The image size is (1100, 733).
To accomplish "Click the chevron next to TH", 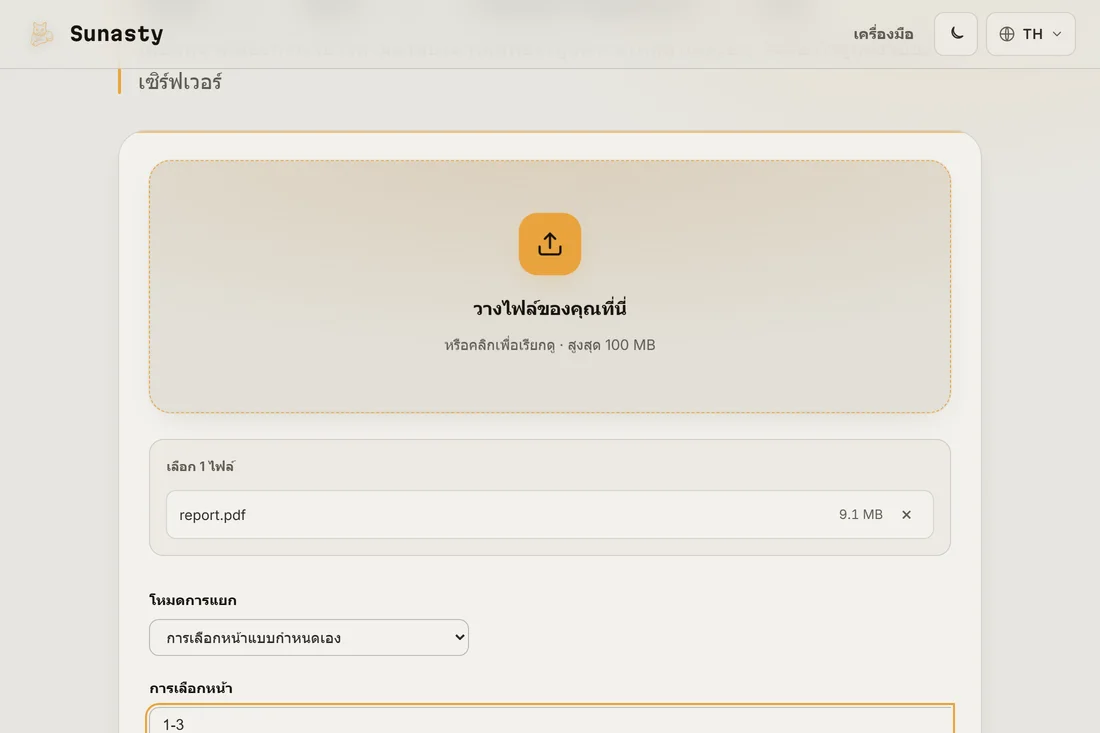I will 1057,34.
